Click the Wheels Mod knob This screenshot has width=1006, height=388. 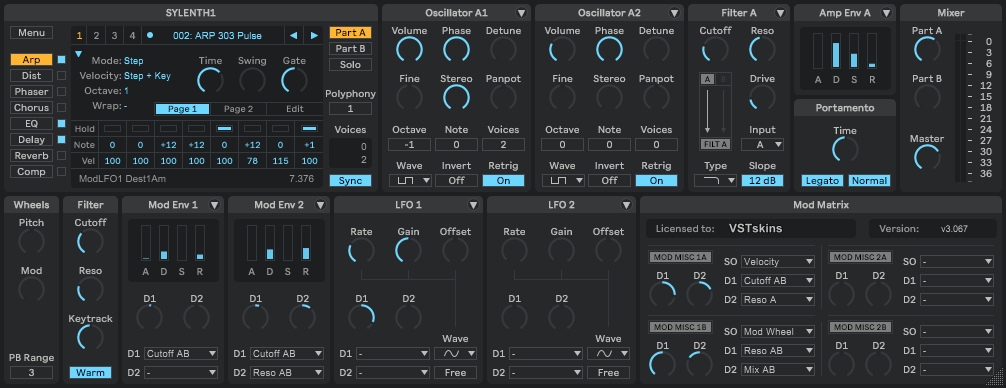pos(31,290)
